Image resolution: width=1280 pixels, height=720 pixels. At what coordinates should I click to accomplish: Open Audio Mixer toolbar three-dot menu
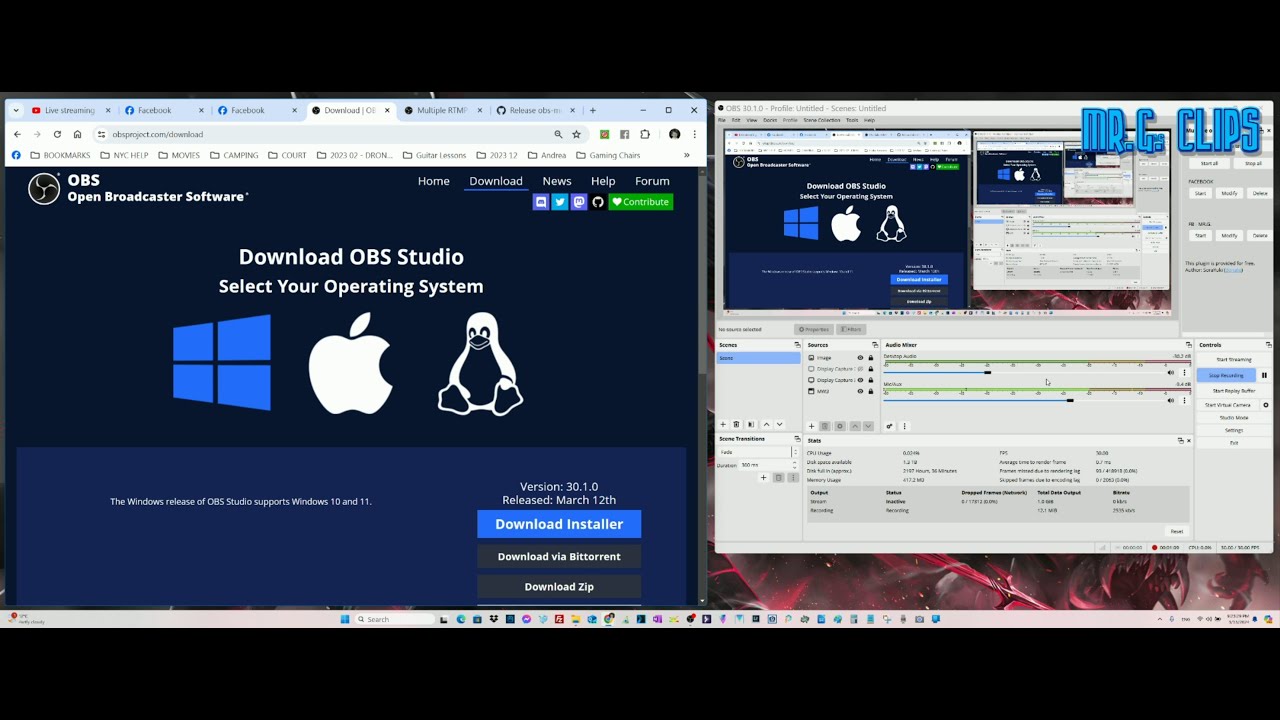904,426
